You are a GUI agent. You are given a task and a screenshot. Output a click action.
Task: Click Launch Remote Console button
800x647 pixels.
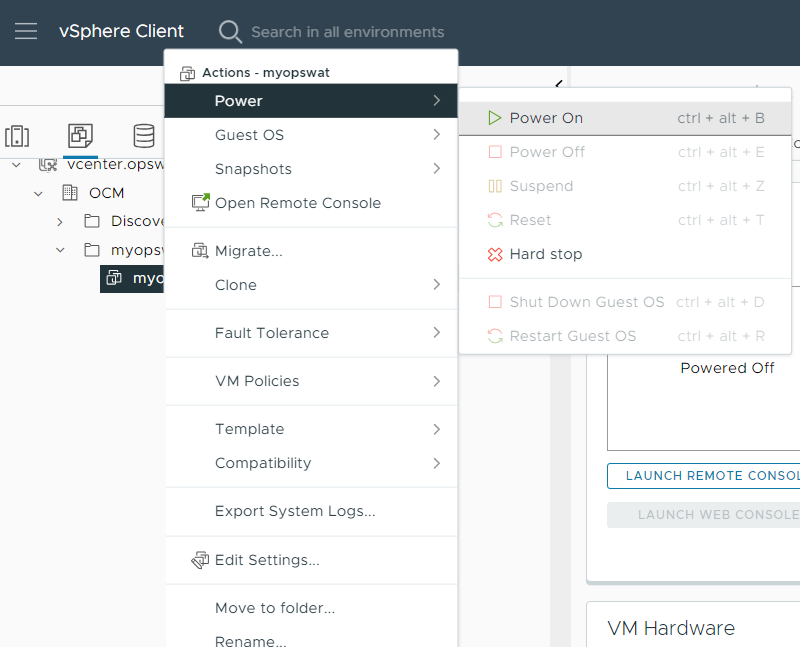coord(704,476)
